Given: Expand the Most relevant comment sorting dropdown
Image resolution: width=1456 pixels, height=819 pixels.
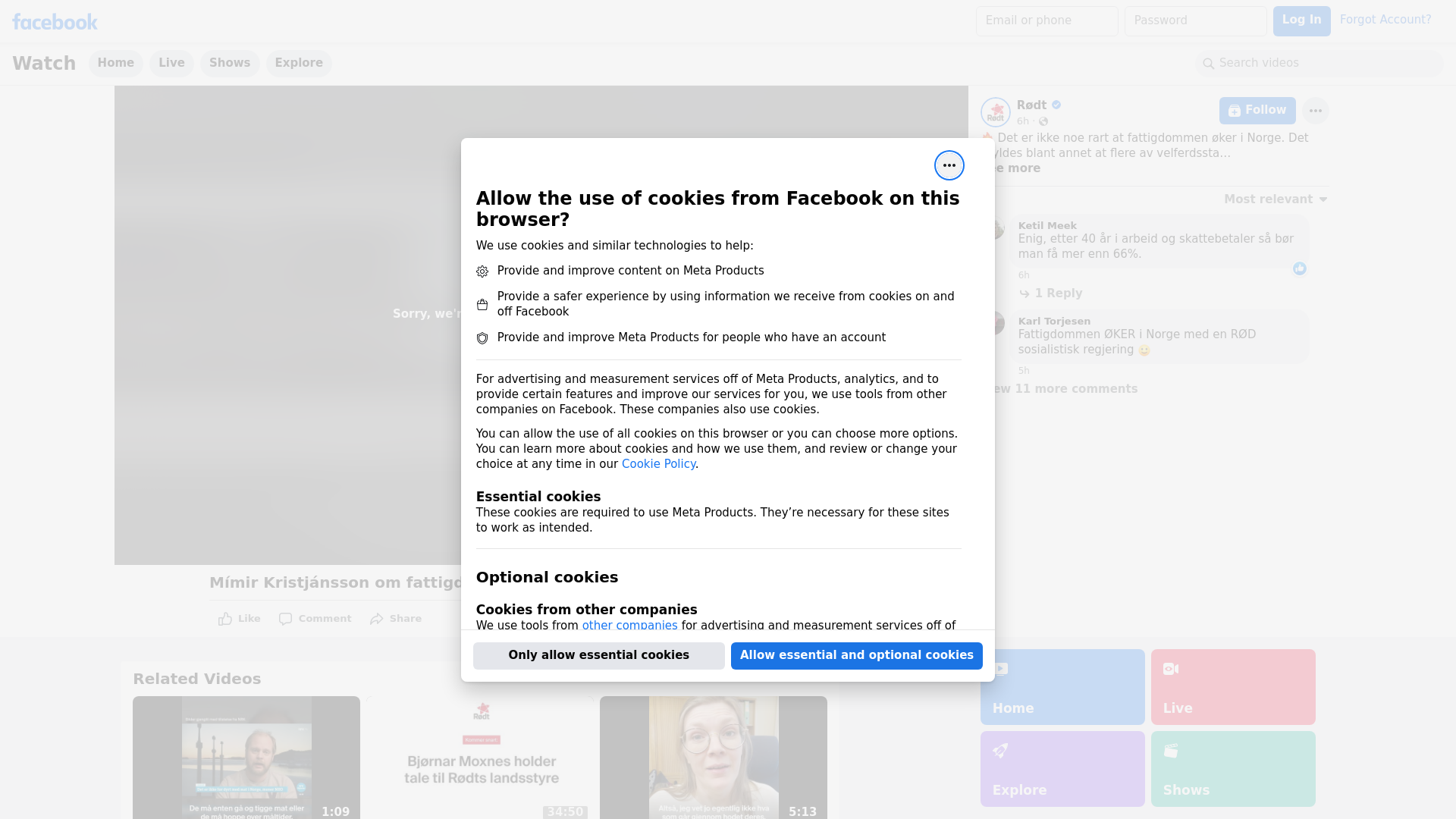Looking at the screenshot, I should click(x=1276, y=199).
